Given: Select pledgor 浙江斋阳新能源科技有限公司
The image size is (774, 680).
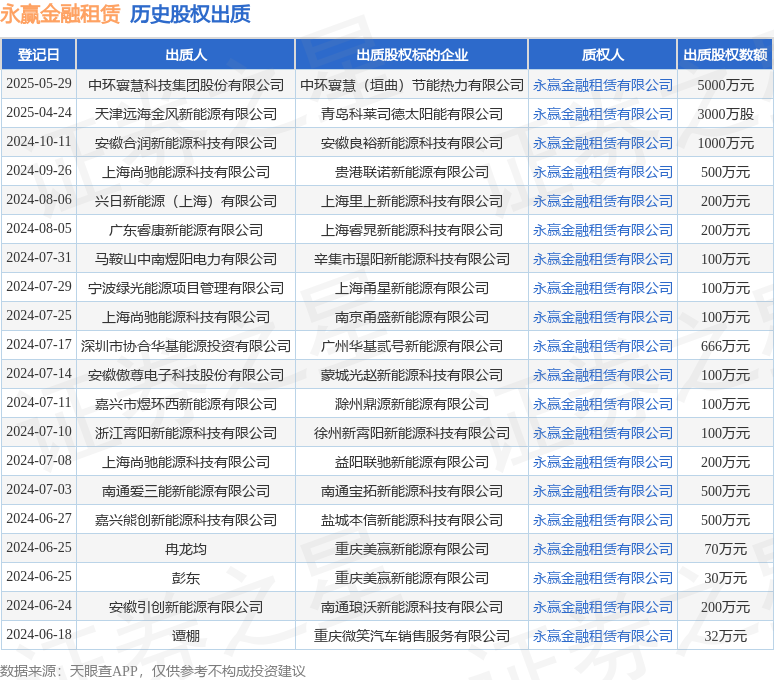Looking at the screenshot, I should pyautogui.click(x=186, y=433).
